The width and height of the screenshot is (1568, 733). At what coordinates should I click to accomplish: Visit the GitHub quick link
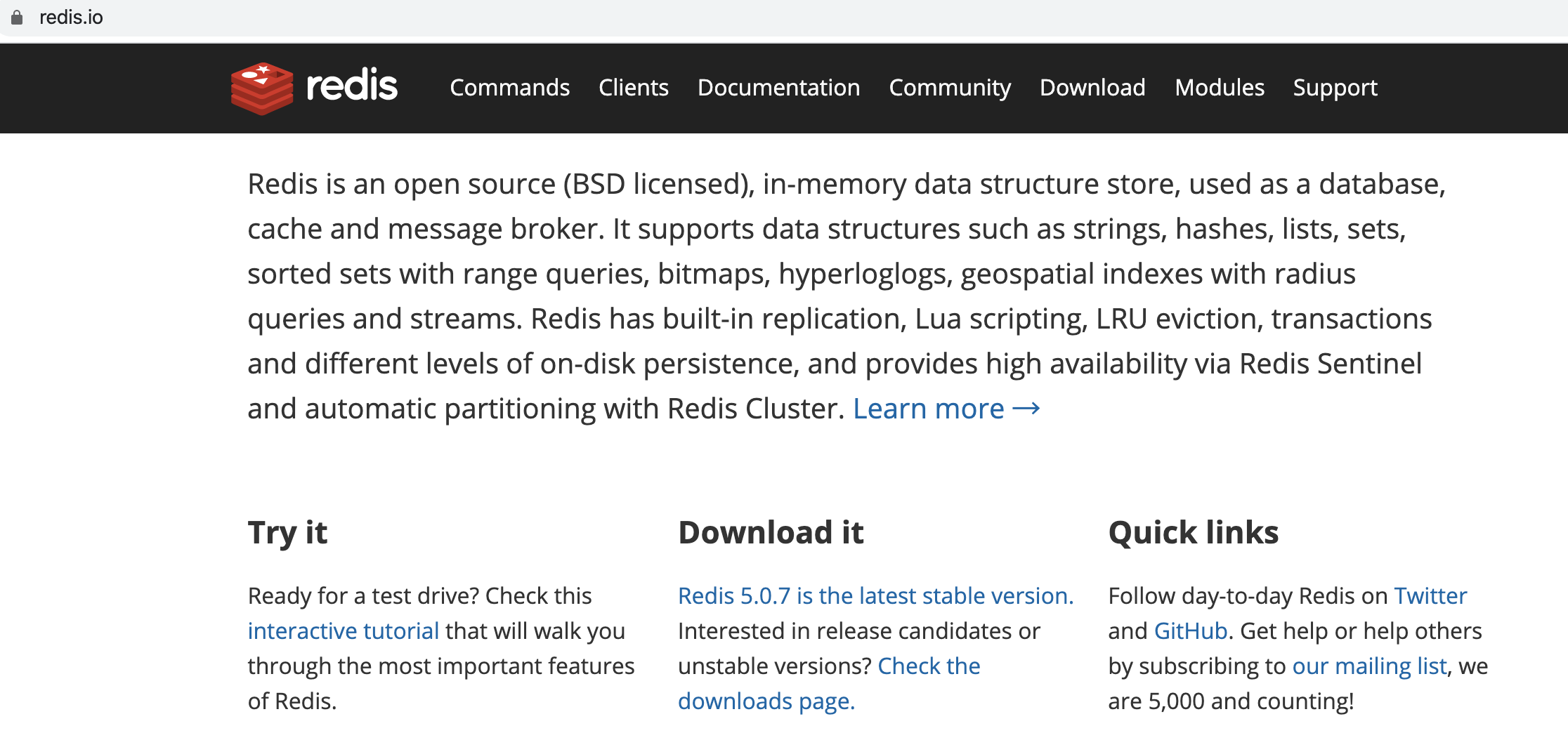pos(1191,631)
